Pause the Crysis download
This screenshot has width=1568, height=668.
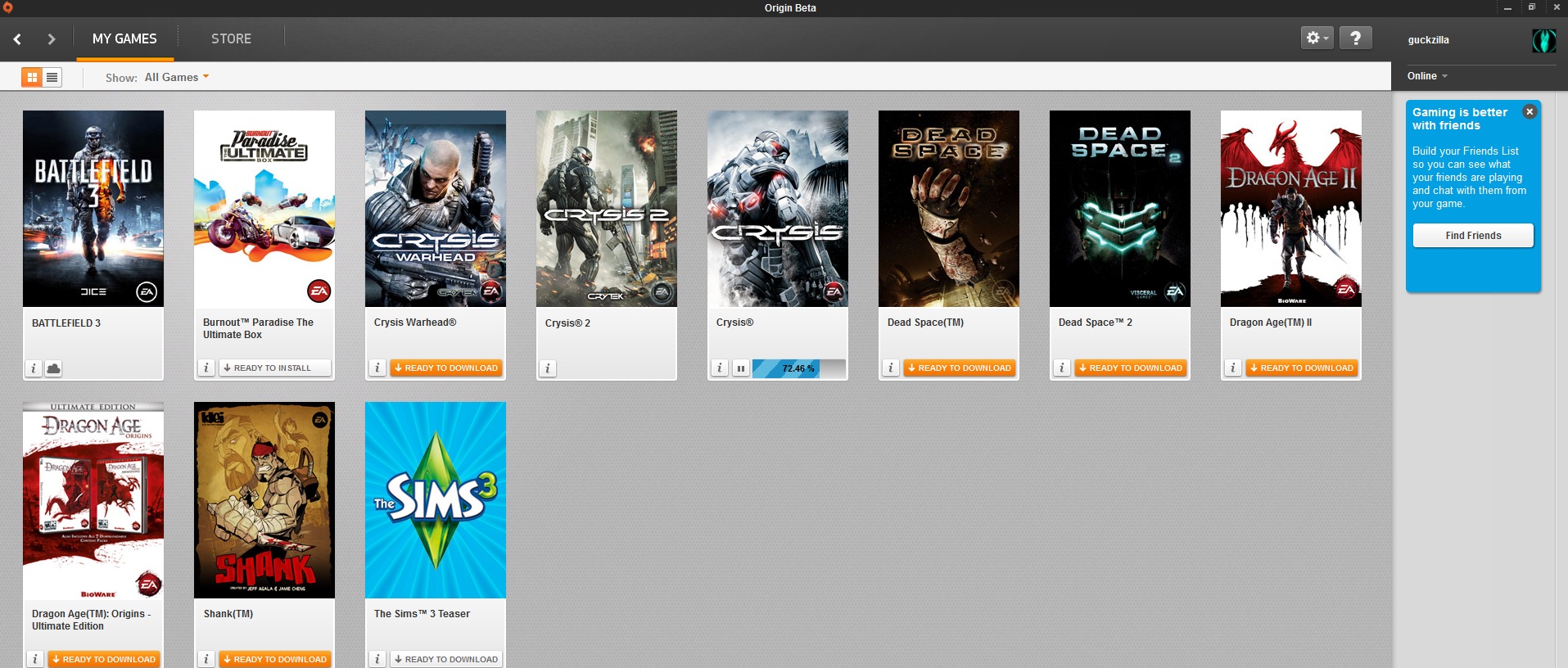741,368
